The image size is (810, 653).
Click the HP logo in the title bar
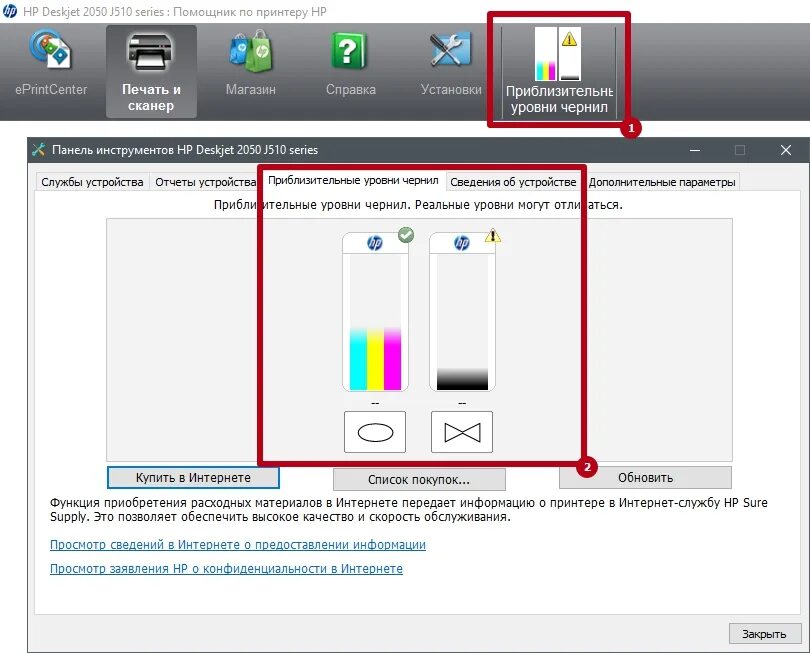[x=9, y=11]
